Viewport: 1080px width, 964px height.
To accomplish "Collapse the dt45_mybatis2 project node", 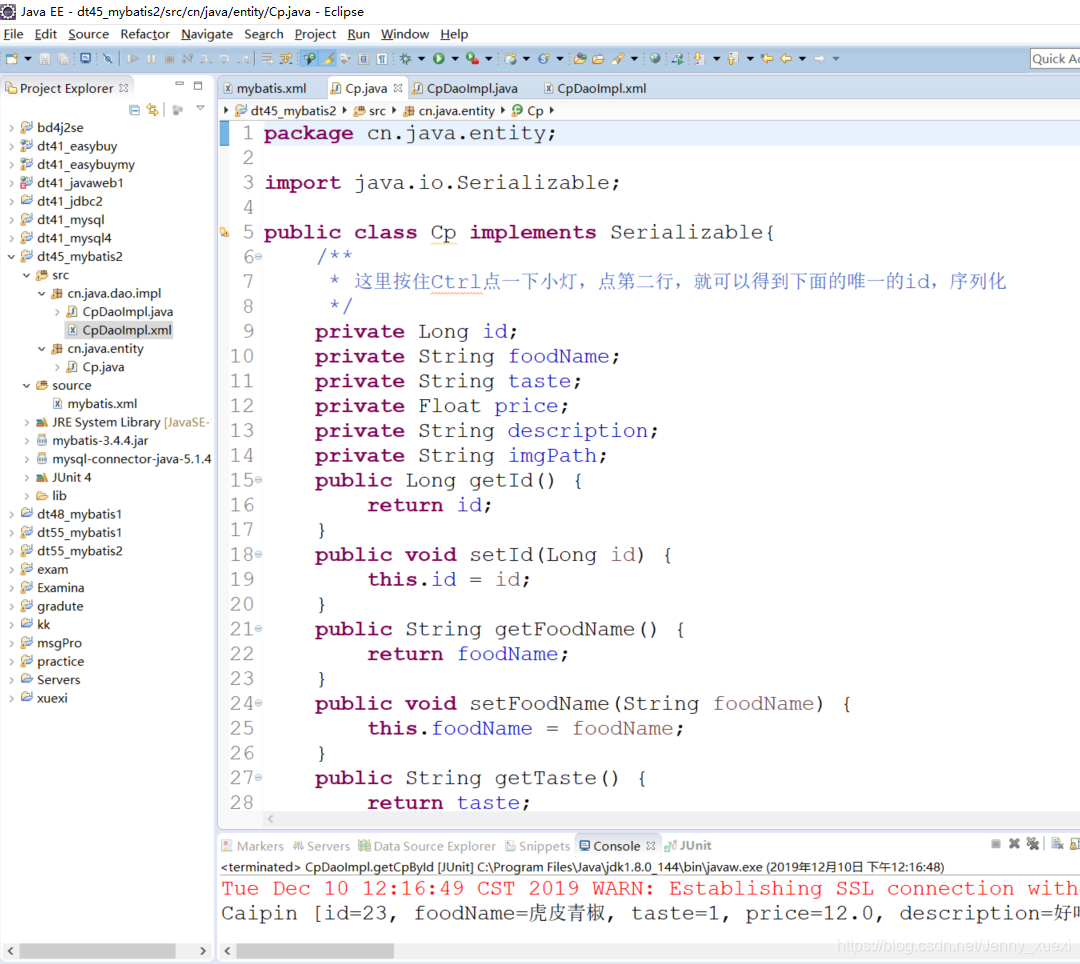I will click(x=11, y=256).
